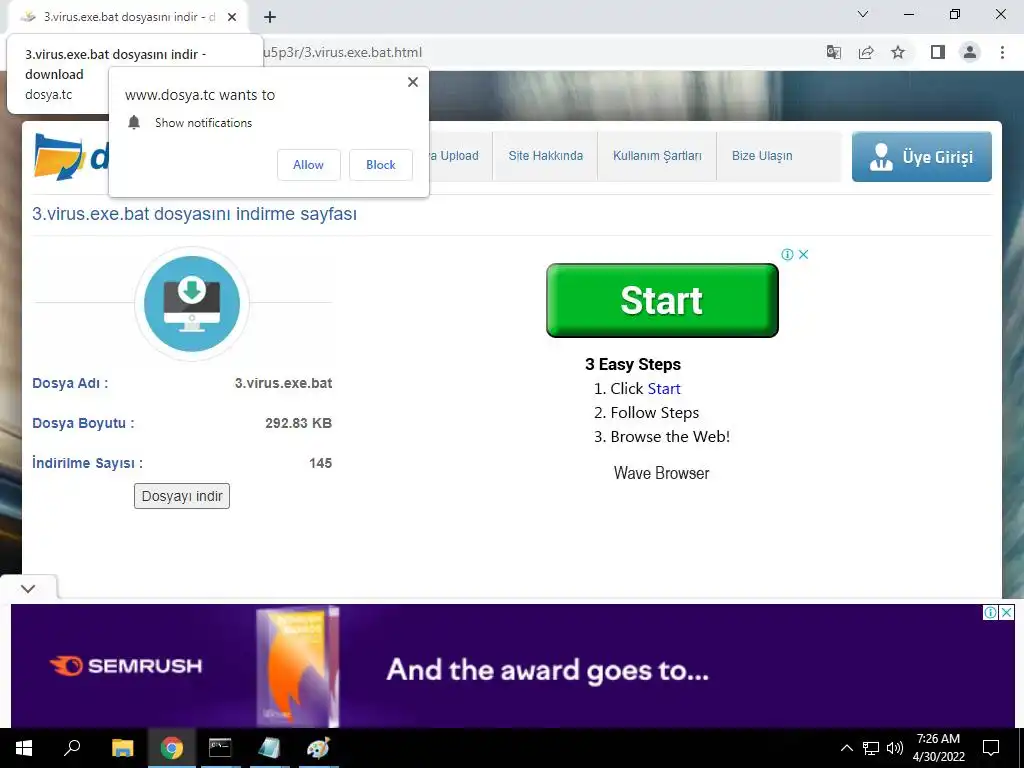Screen dimensions: 1024x768
Task: Open Chrome's three-dot menu
Action: pyautogui.click(x=1002, y=52)
